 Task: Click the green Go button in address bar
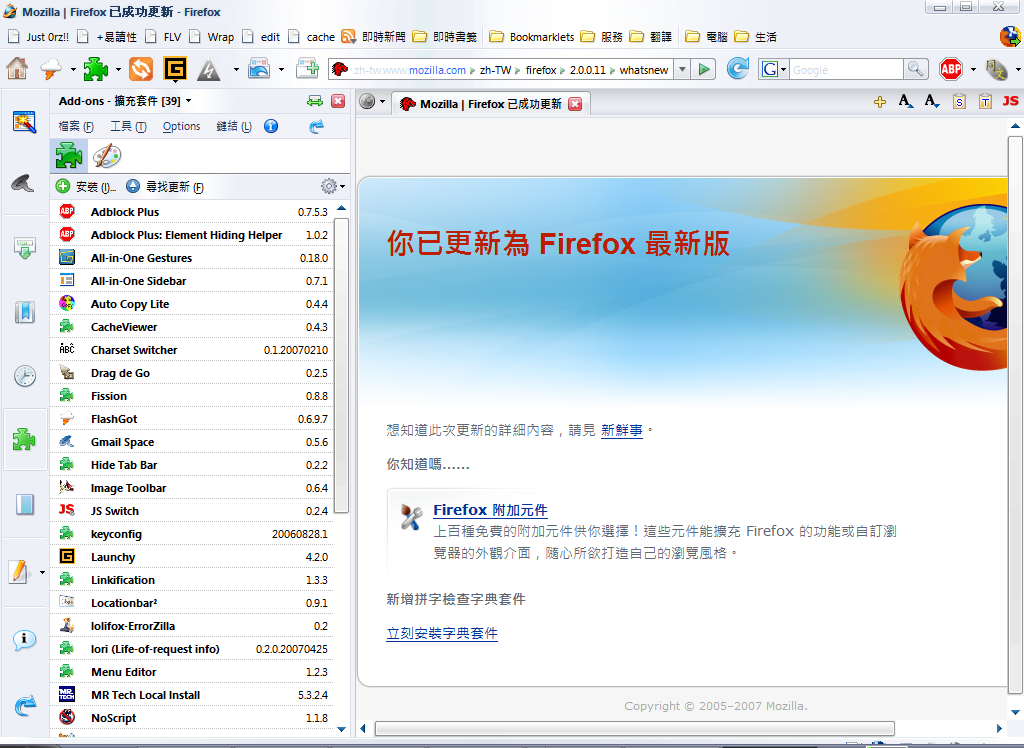point(705,69)
